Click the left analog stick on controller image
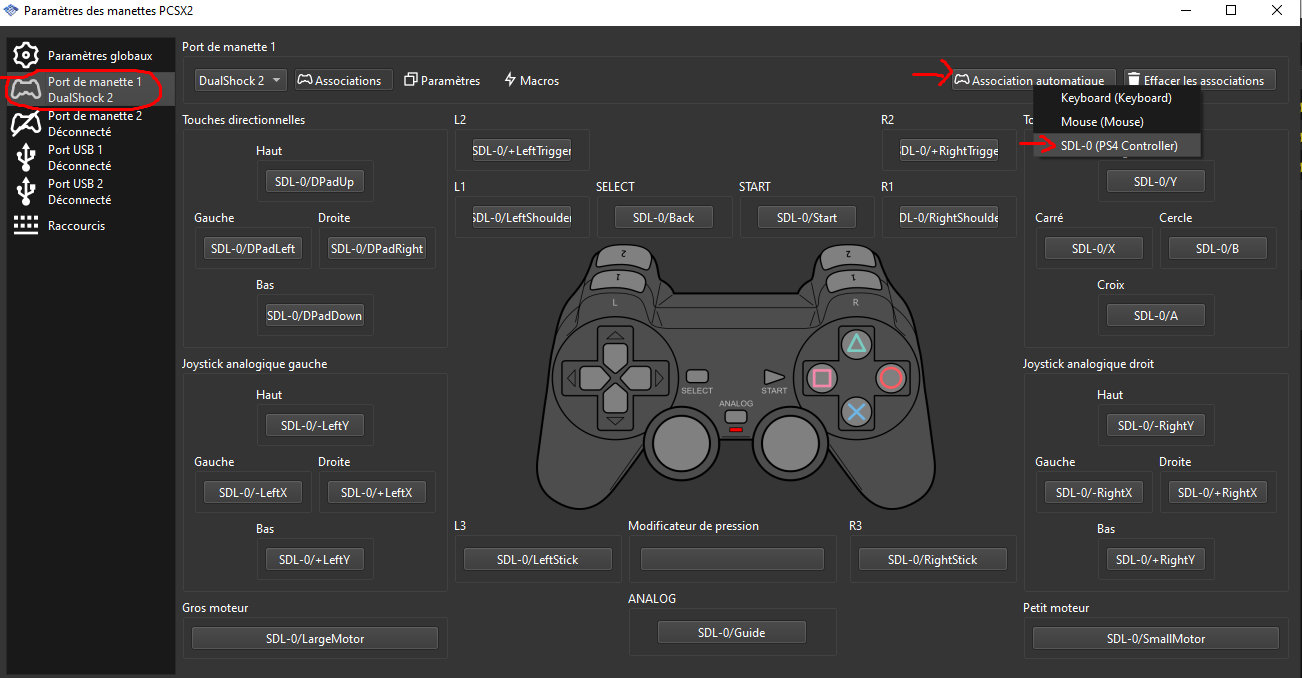The width and height of the screenshot is (1302, 678). click(681, 441)
